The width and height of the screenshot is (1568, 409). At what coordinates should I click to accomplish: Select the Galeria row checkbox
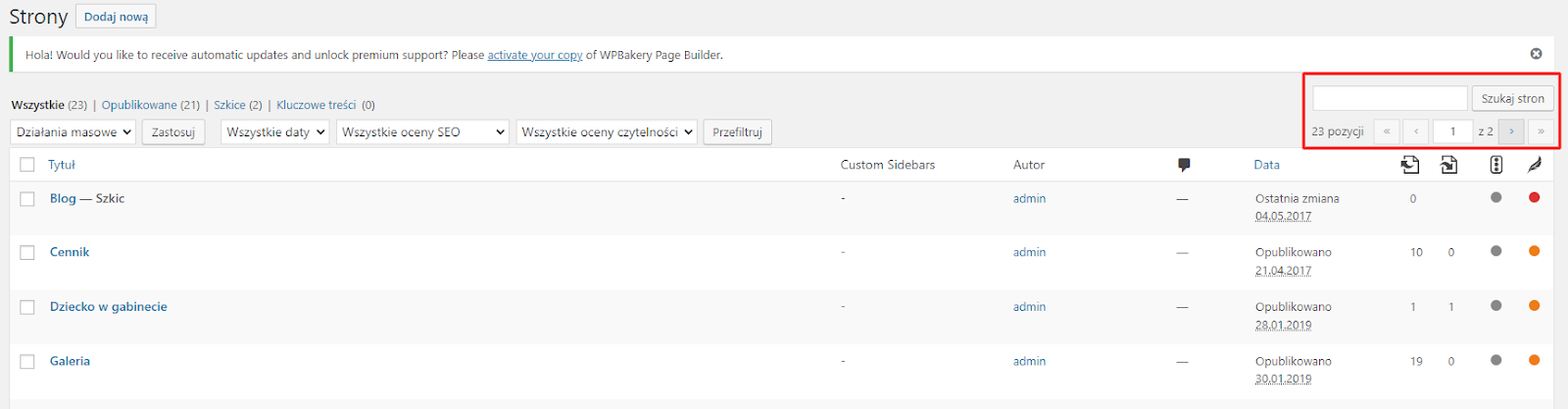pos(27,361)
